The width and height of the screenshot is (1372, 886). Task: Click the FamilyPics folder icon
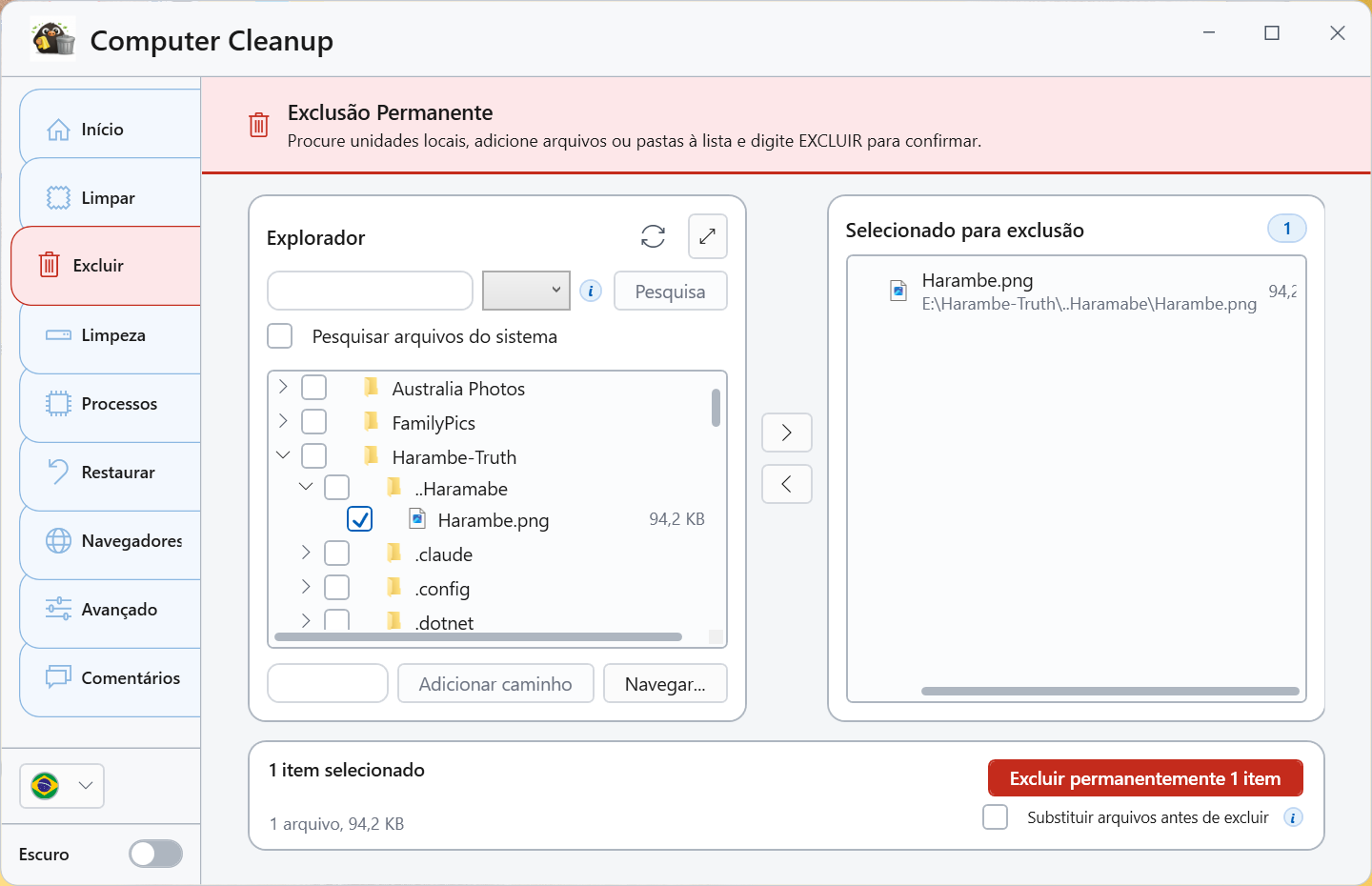[x=372, y=421]
